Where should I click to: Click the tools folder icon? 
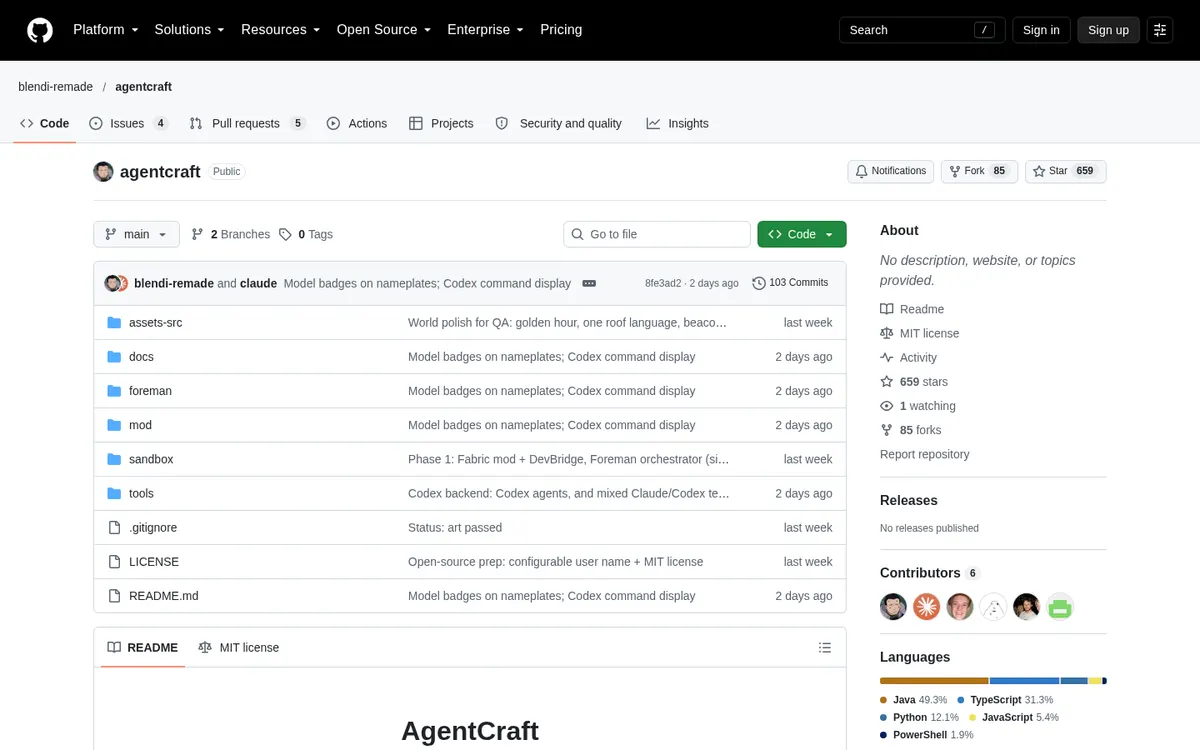113,493
